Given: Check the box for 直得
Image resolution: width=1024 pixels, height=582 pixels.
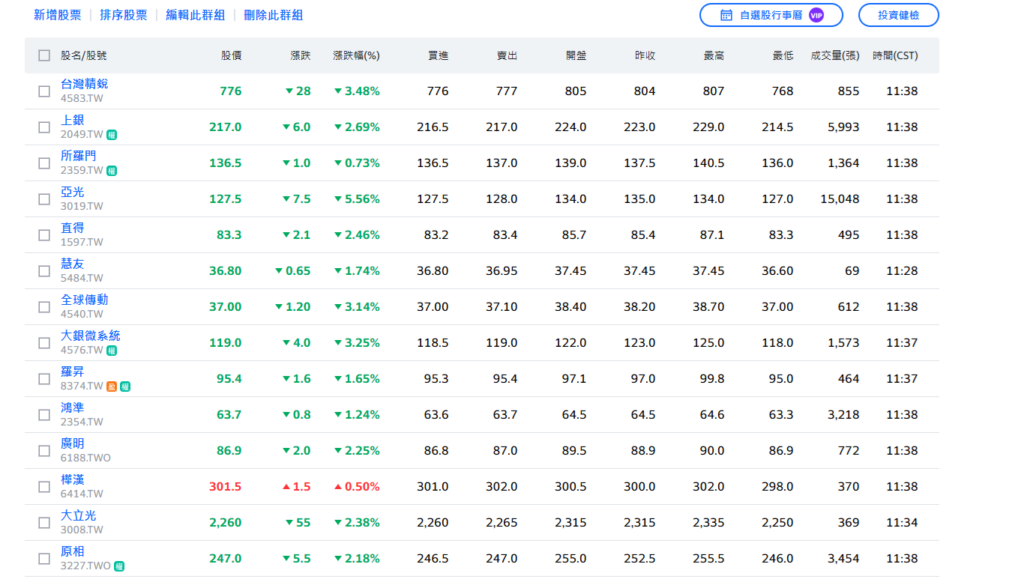Looking at the screenshot, I should click(44, 235).
